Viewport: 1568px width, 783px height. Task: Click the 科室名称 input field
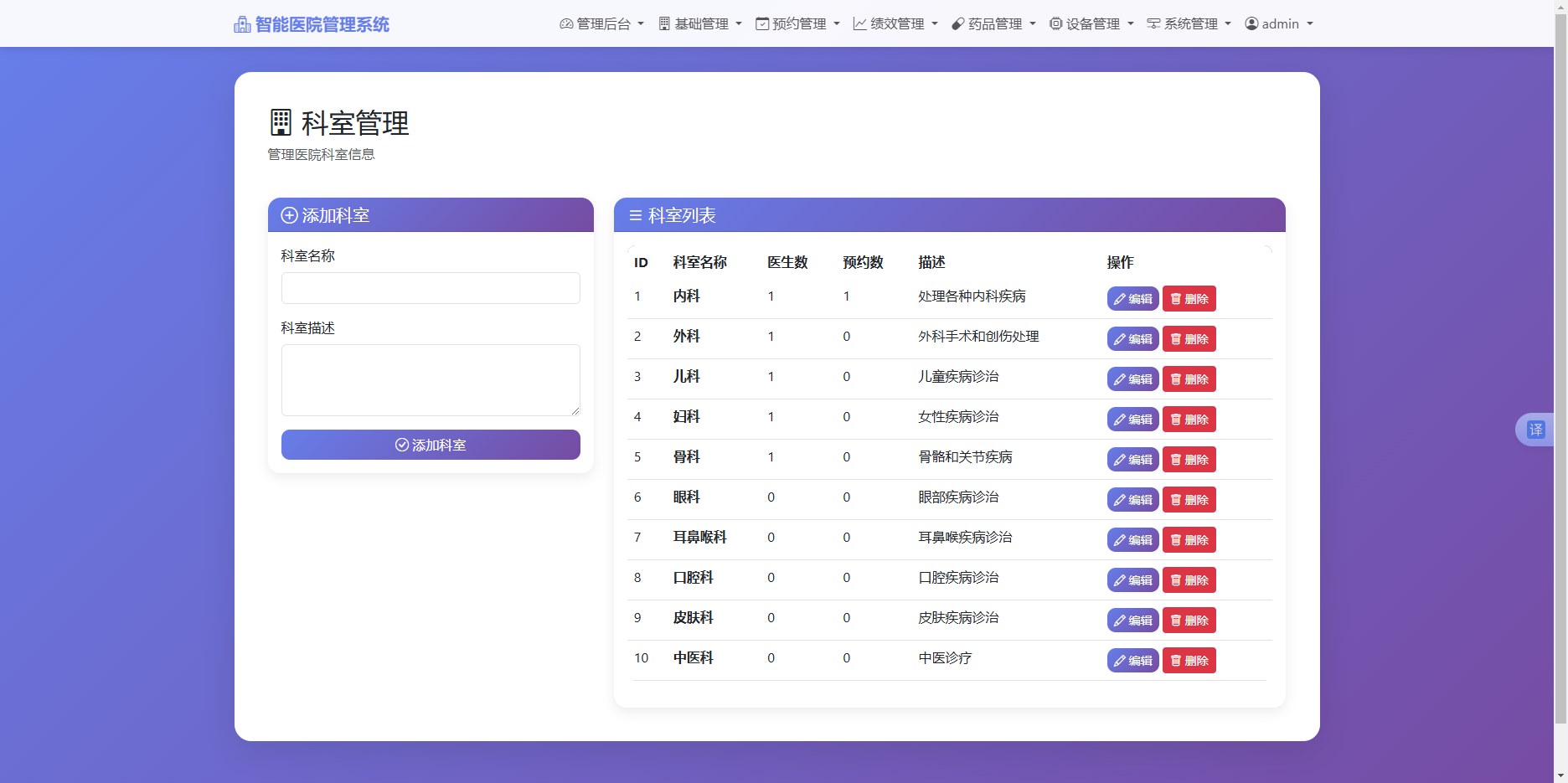pyautogui.click(x=430, y=287)
